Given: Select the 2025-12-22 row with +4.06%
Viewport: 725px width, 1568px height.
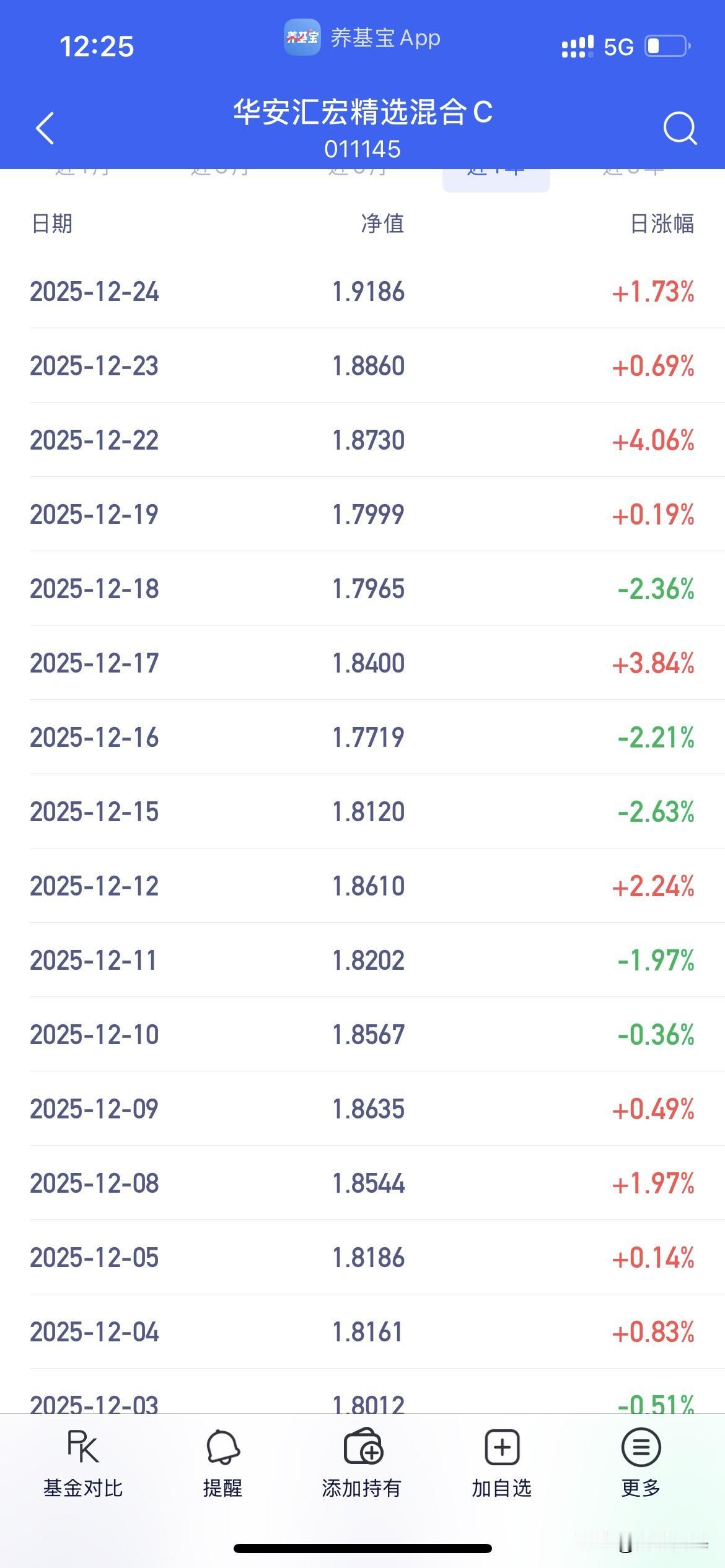Looking at the screenshot, I should 362,440.
